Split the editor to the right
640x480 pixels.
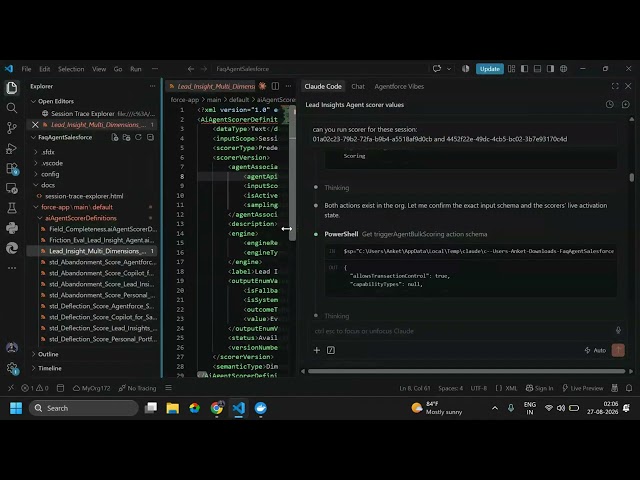click(276, 86)
